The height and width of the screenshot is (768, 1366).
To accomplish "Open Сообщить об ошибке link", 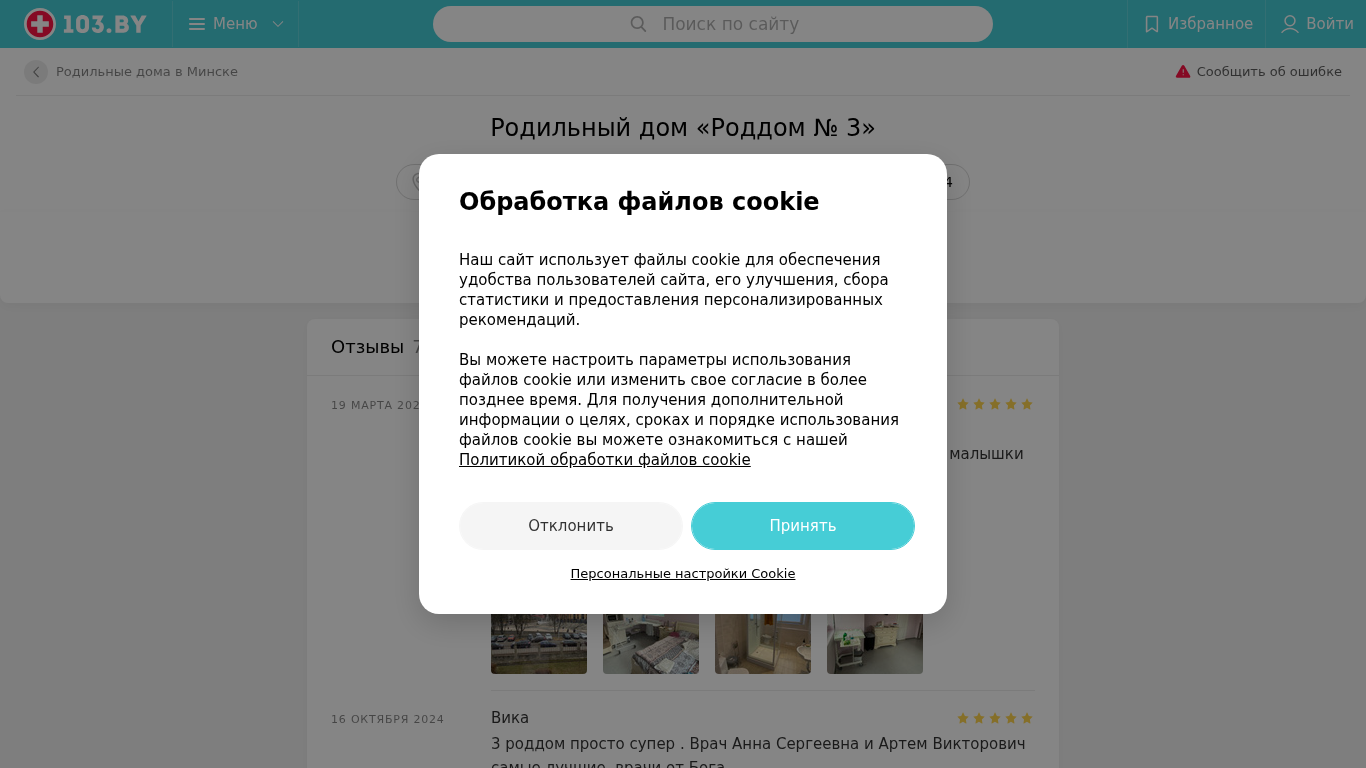I will click(1269, 72).
